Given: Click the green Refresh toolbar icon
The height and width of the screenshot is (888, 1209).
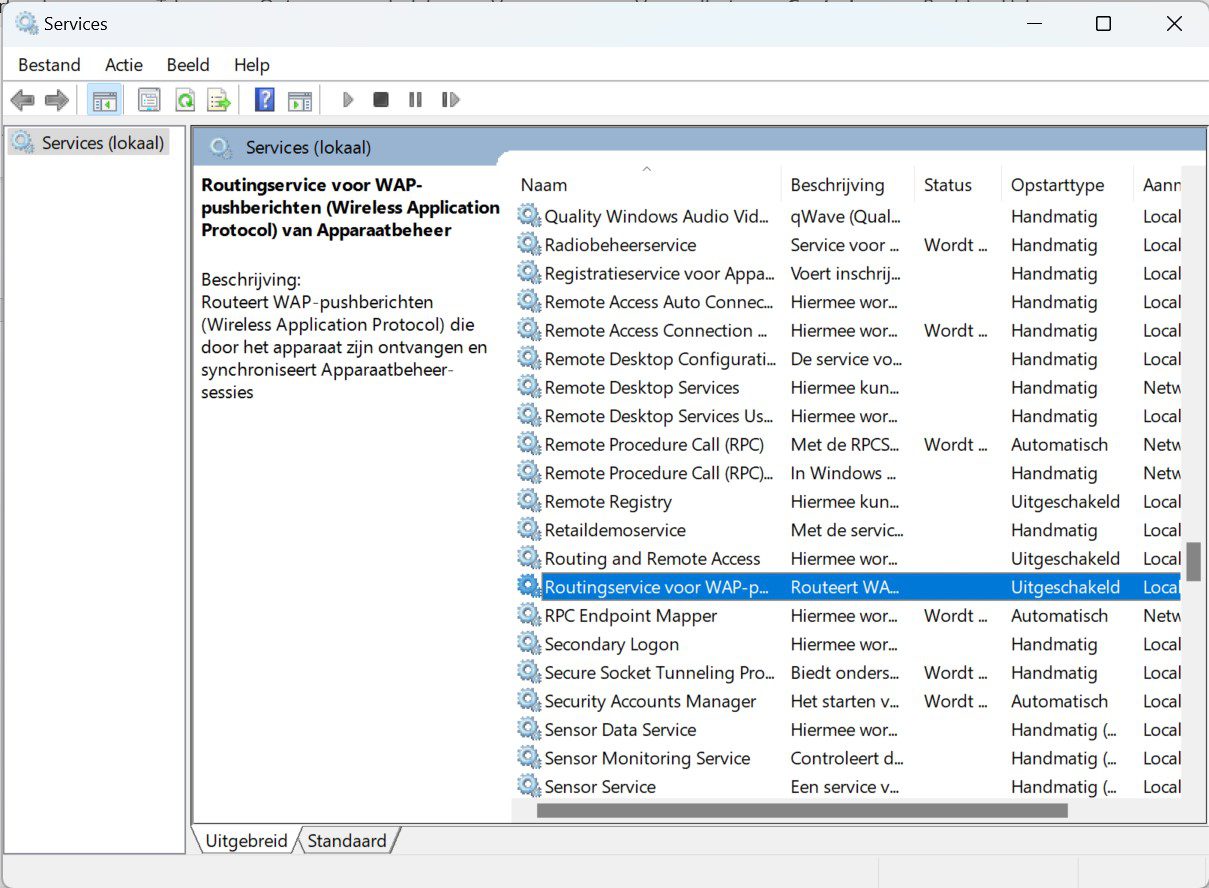Looking at the screenshot, I should (x=185, y=100).
